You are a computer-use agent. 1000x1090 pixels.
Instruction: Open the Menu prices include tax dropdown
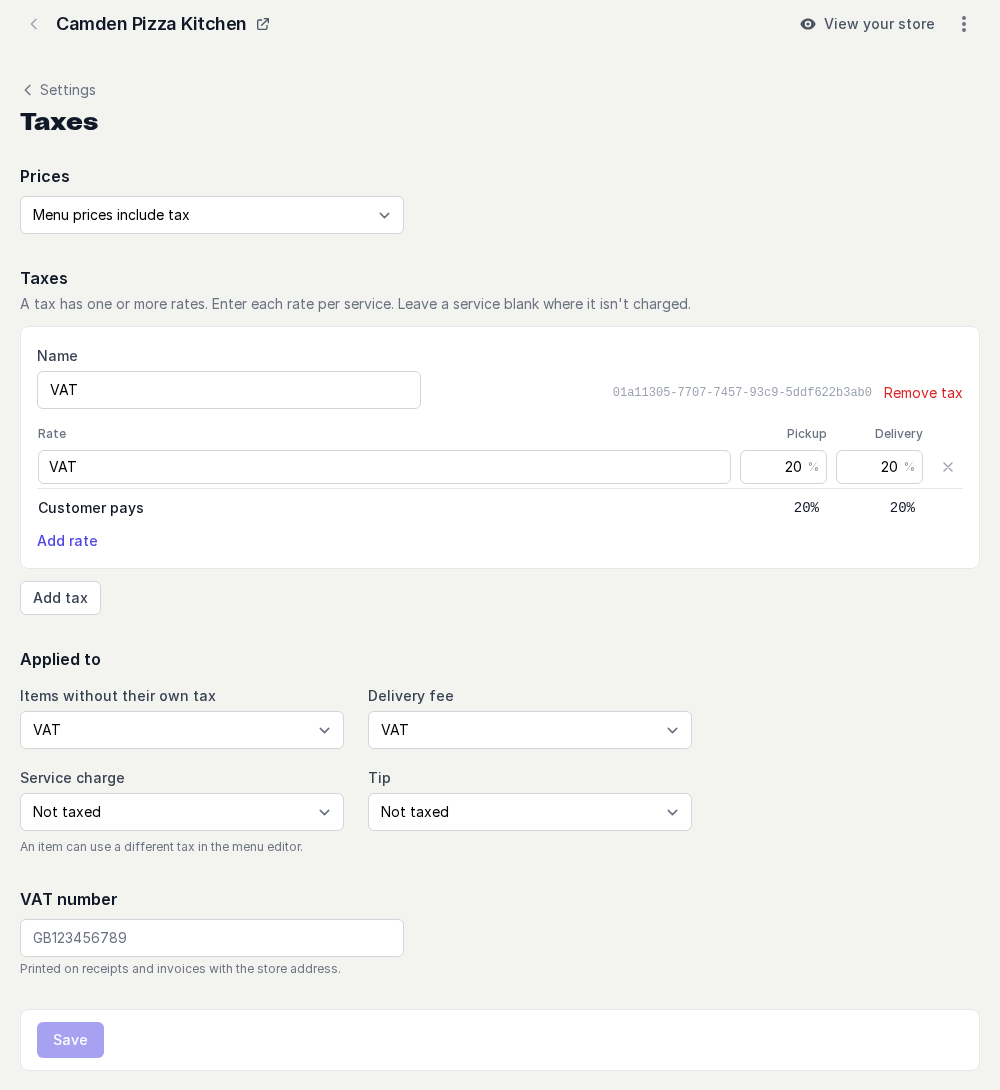[x=212, y=215]
